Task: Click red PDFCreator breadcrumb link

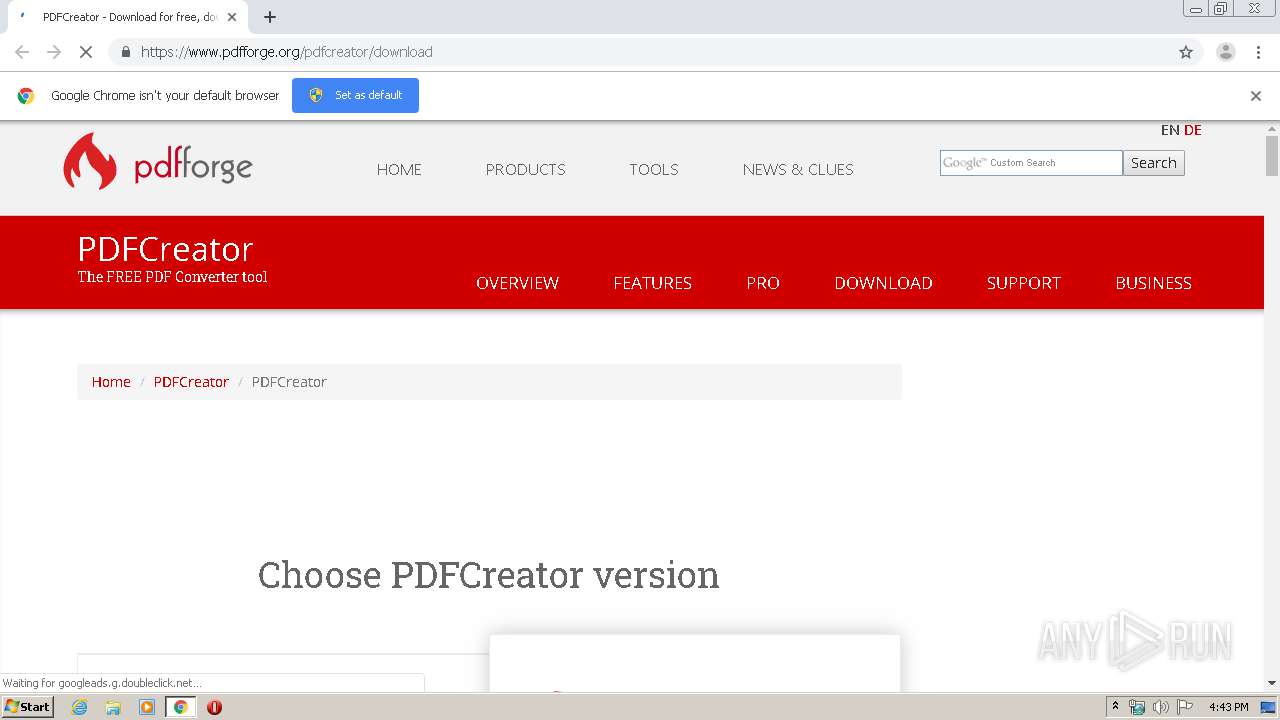Action: 191,382
